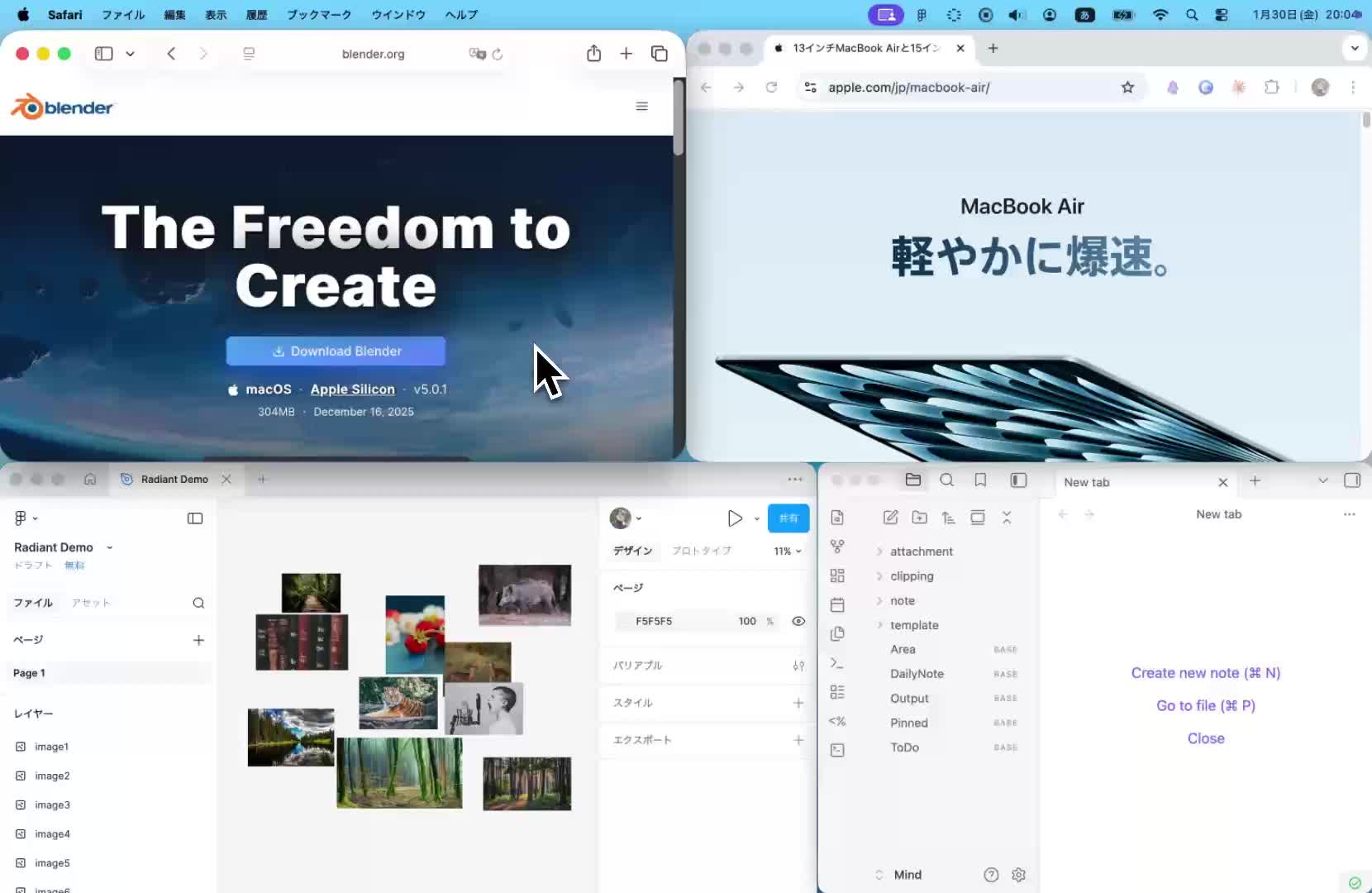Viewport: 1372px width, 893px height.
Task: Switch to the プロトタイプ tab
Action: point(701,552)
